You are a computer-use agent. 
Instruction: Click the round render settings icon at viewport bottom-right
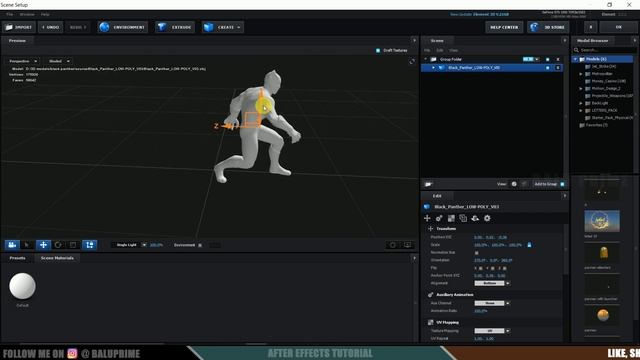(392, 245)
